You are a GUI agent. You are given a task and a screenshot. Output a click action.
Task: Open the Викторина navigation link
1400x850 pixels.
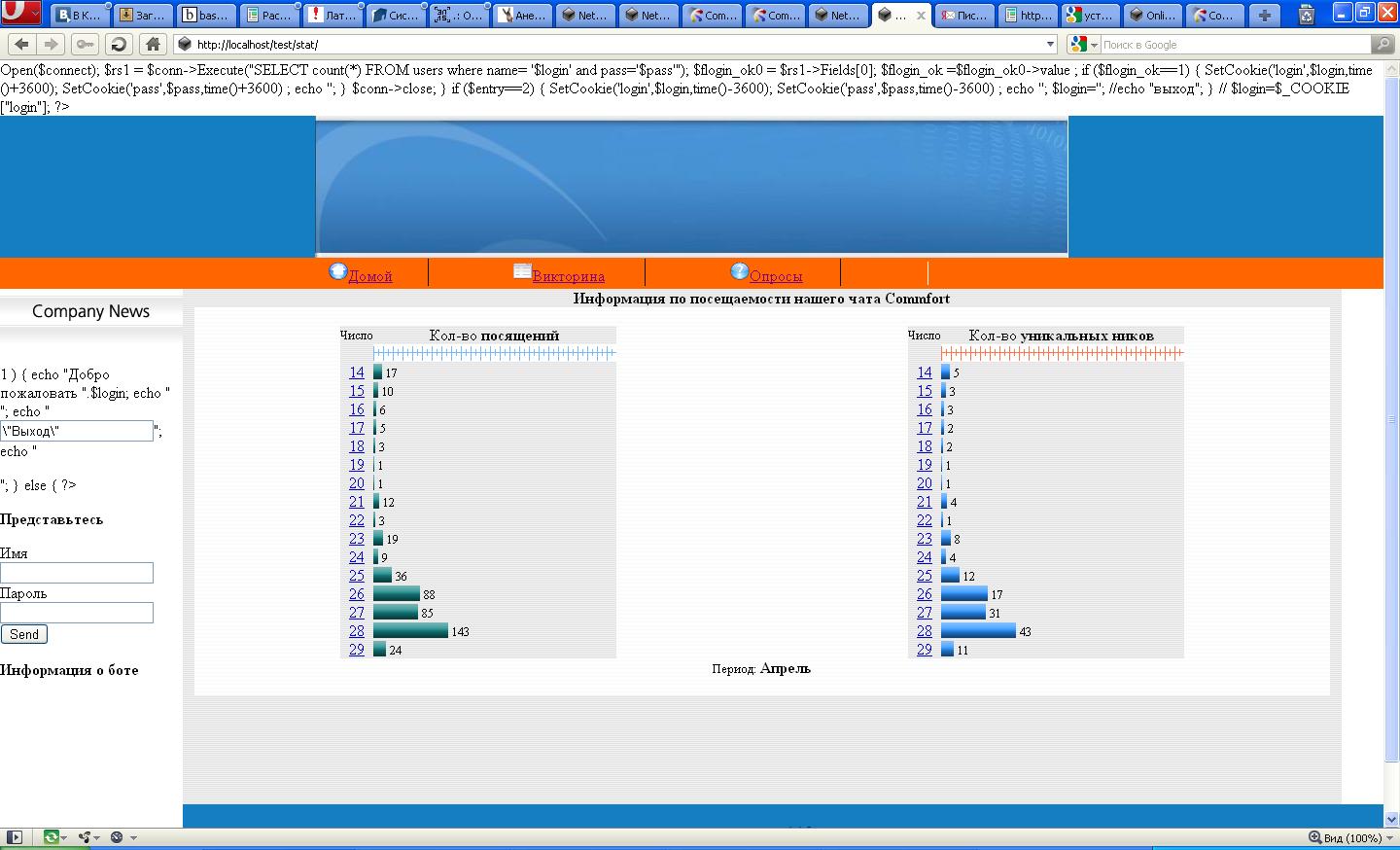pos(568,276)
